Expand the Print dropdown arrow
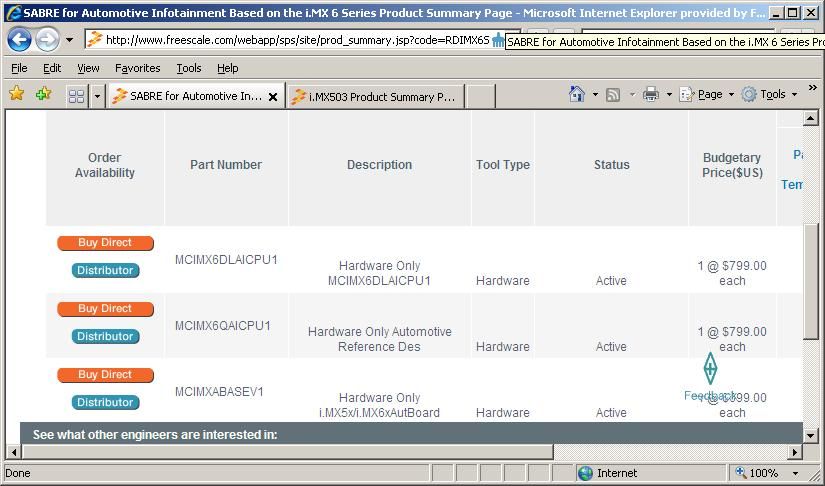This screenshot has width=825, height=486. pos(669,95)
